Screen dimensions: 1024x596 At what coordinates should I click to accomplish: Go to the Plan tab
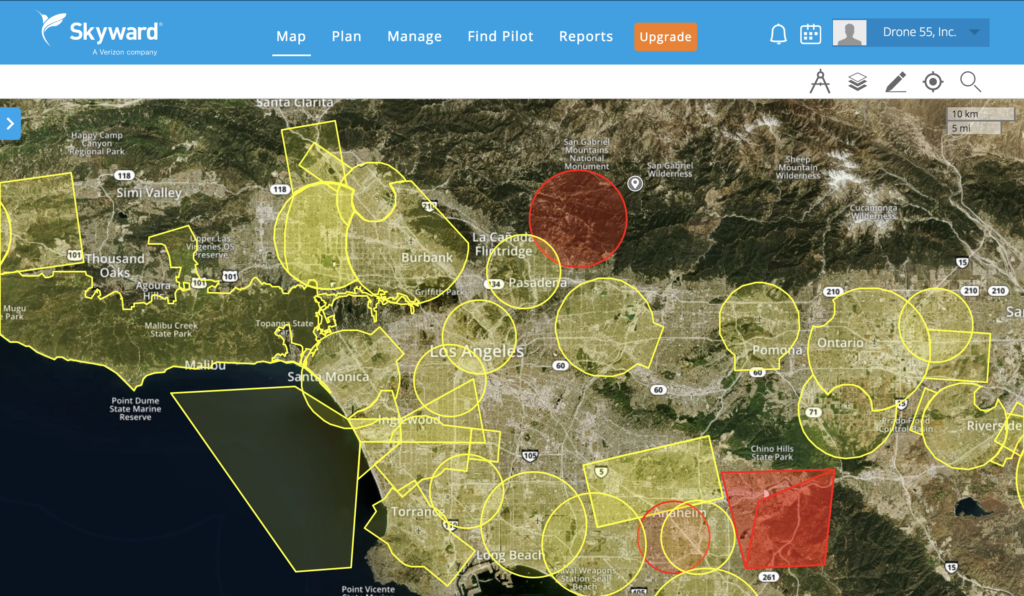coord(346,37)
